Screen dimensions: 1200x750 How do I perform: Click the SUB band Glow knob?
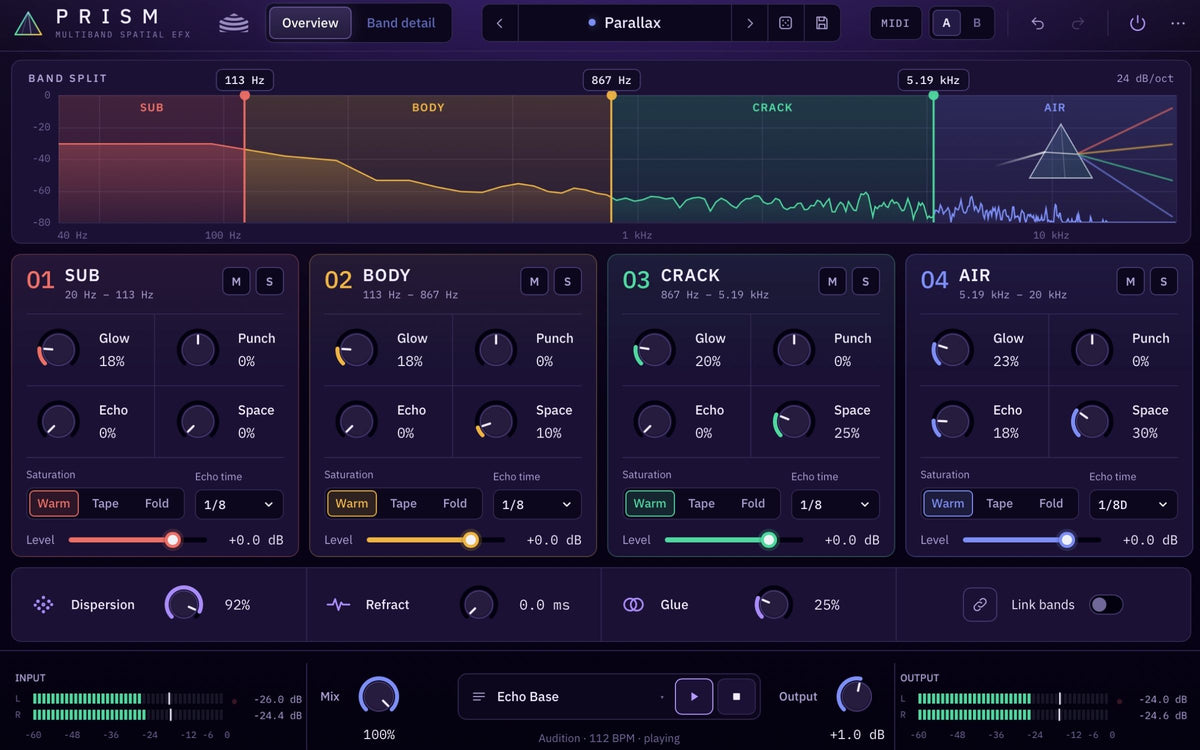pos(58,349)
